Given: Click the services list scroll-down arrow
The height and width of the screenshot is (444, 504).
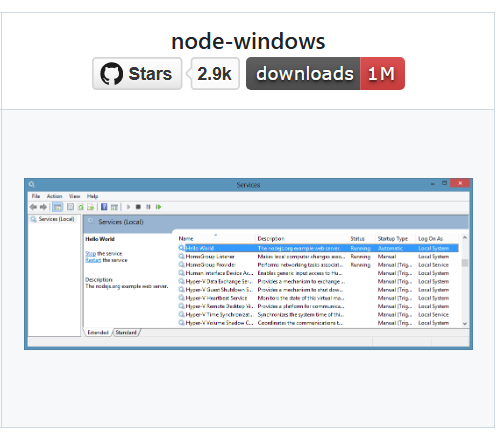Looking at the screenshot, I should [465, 323].
